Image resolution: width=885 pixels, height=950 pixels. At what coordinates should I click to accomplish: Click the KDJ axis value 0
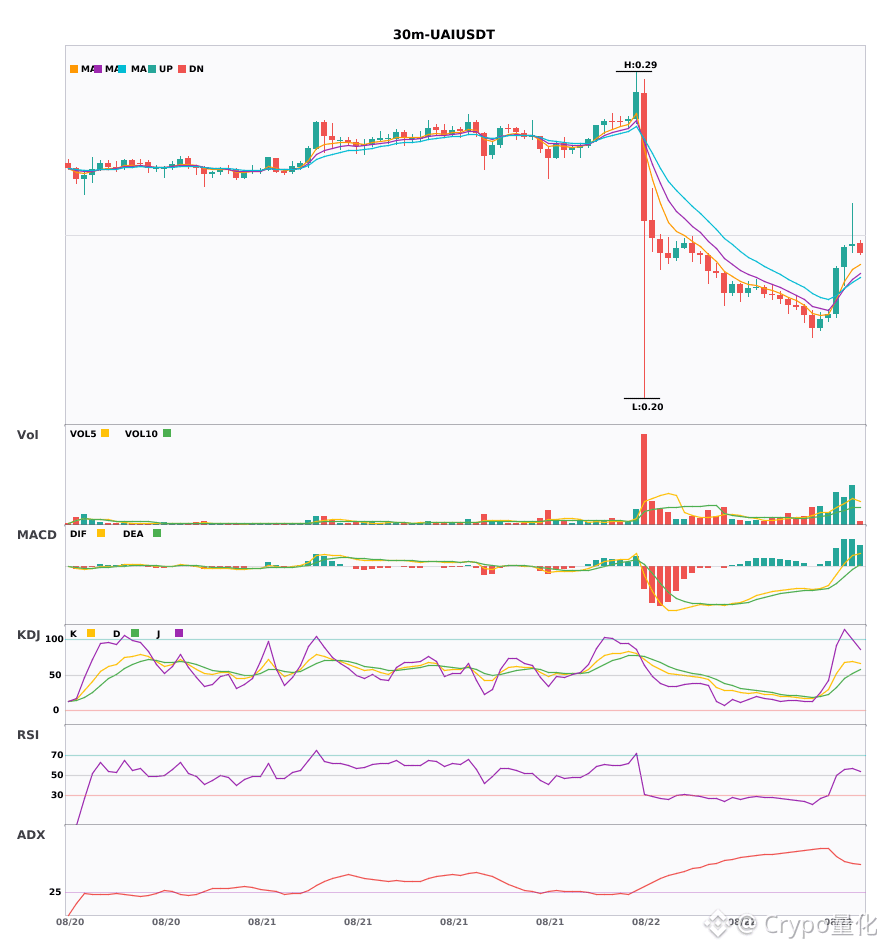56,710
